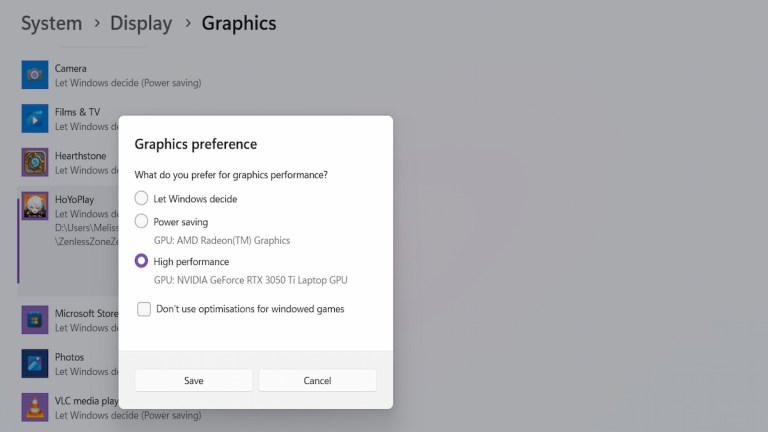This screenshot has width=768, height=432.
Task: Go to Display in the breadcrumb
Action: (141, 22)
